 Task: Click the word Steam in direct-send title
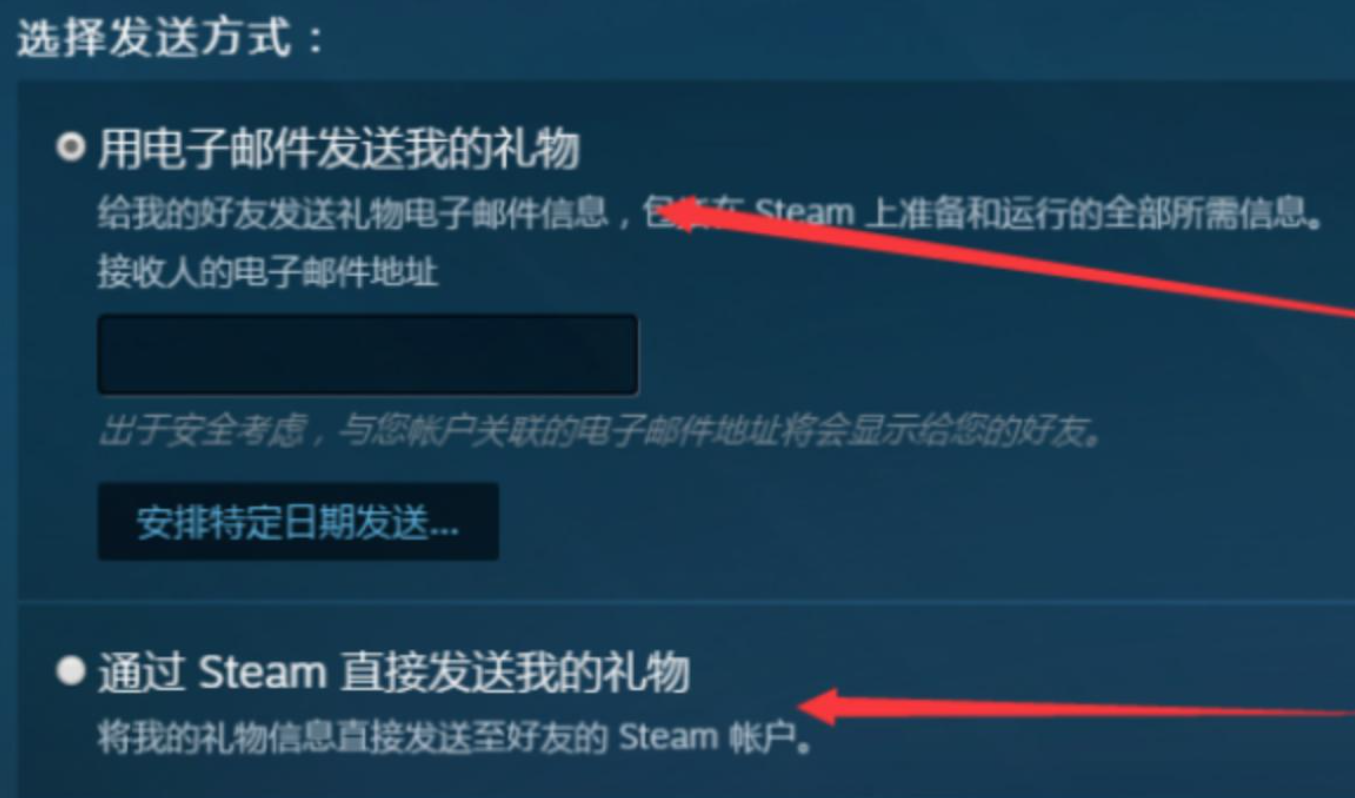(x=263, y=672)
